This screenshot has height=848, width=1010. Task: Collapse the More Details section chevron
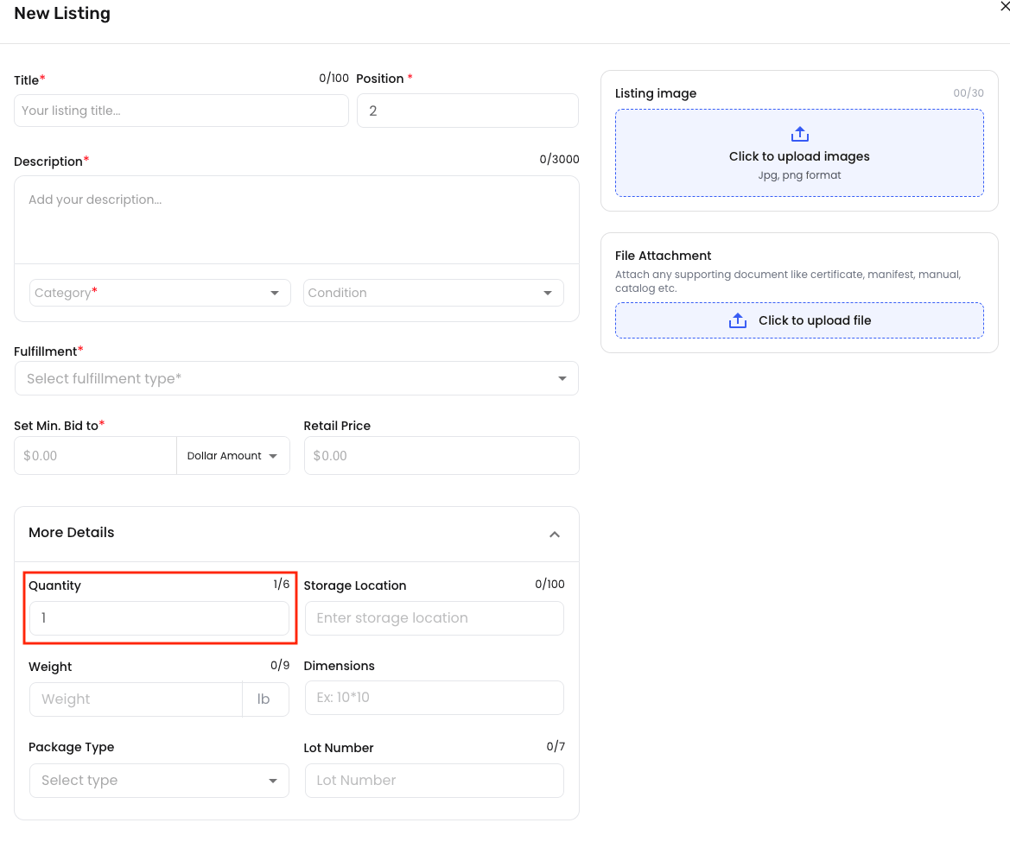(x=554, y=534)
